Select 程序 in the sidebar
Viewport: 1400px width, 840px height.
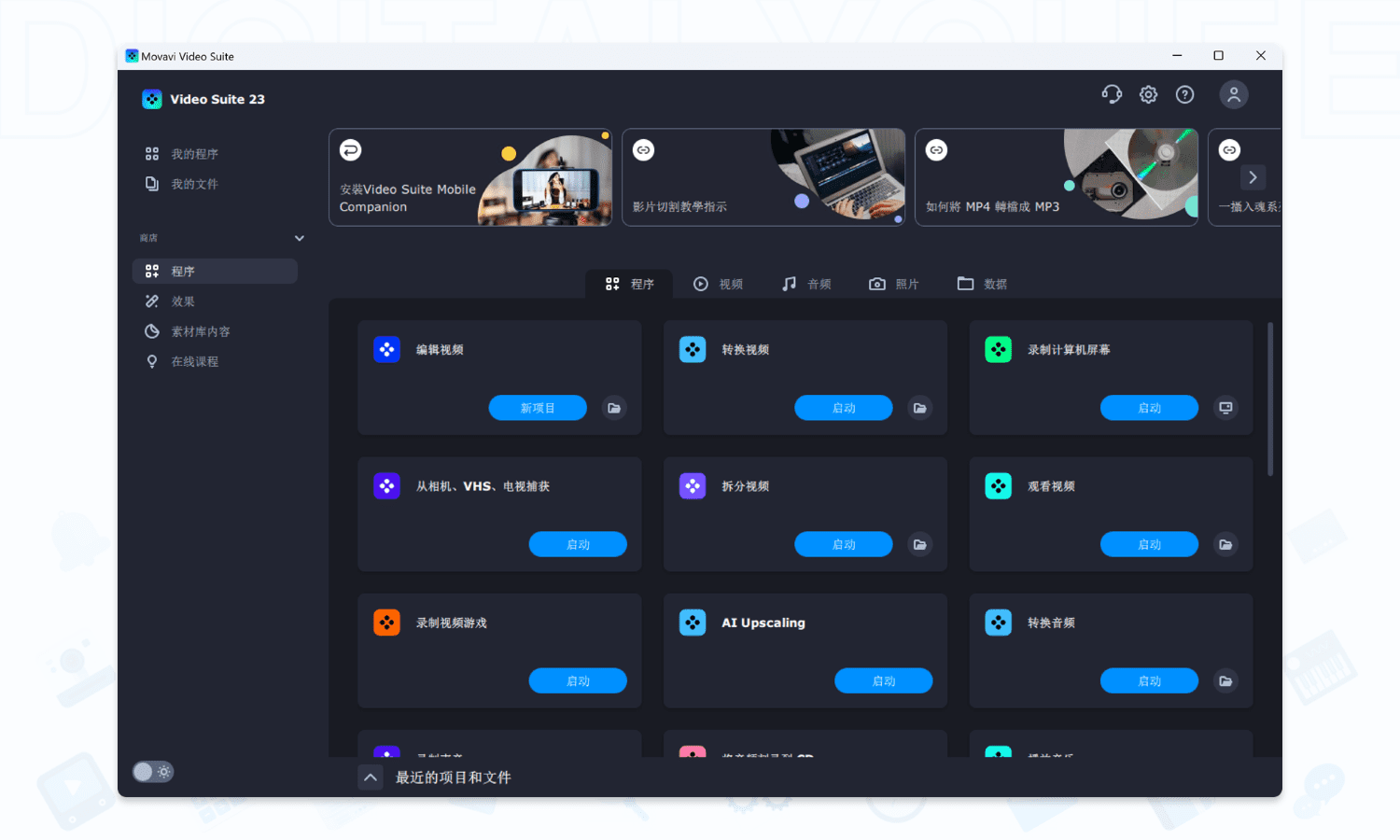[x=215, y=271]
